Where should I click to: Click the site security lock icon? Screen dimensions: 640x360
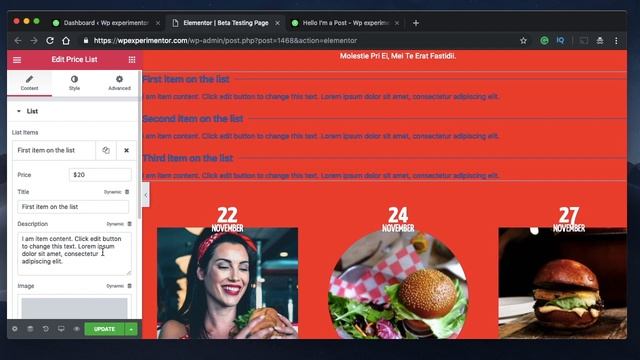[x=86, y=40]
